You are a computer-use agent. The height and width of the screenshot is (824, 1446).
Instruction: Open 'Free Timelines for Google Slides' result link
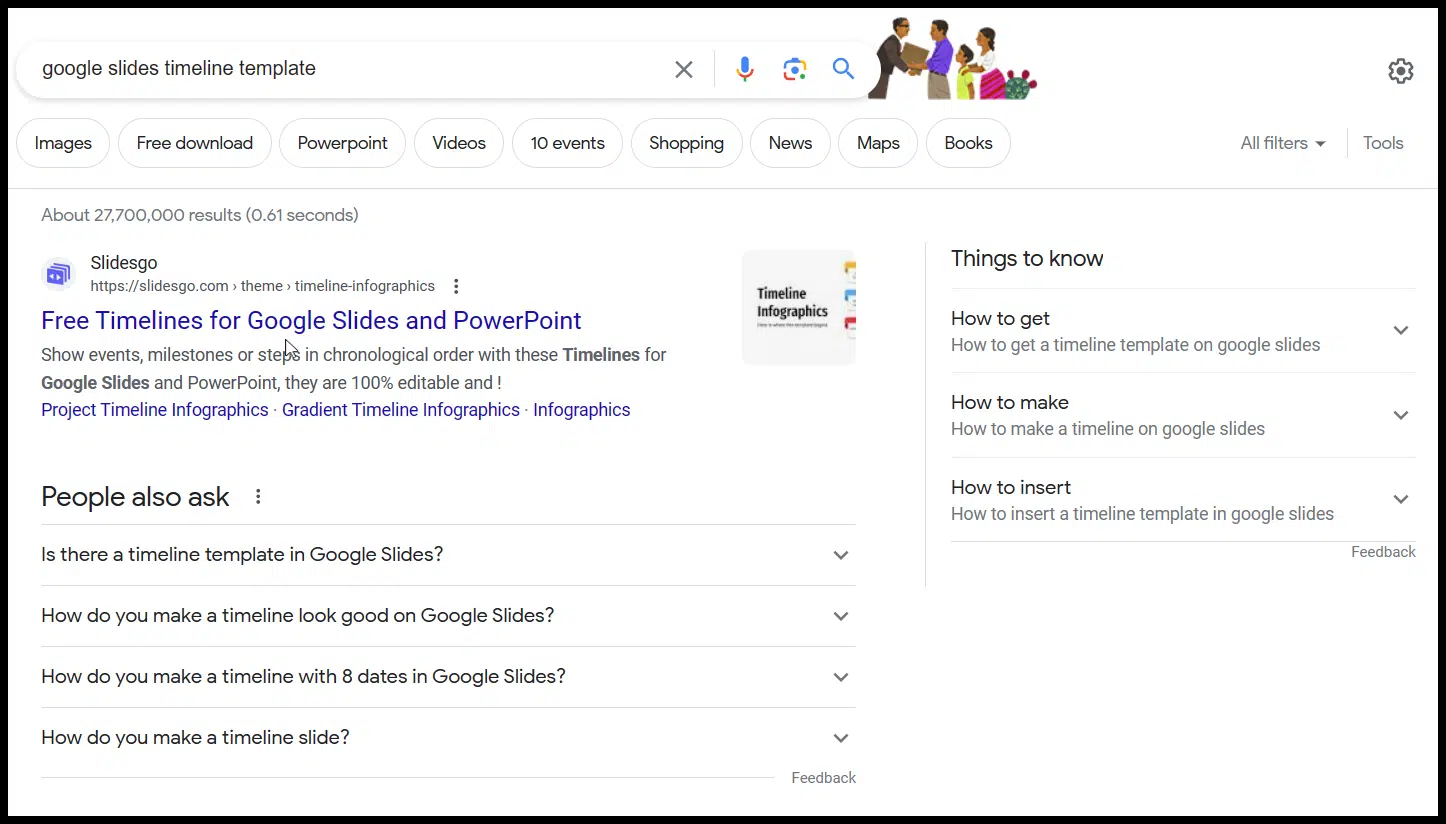point(311,320)
